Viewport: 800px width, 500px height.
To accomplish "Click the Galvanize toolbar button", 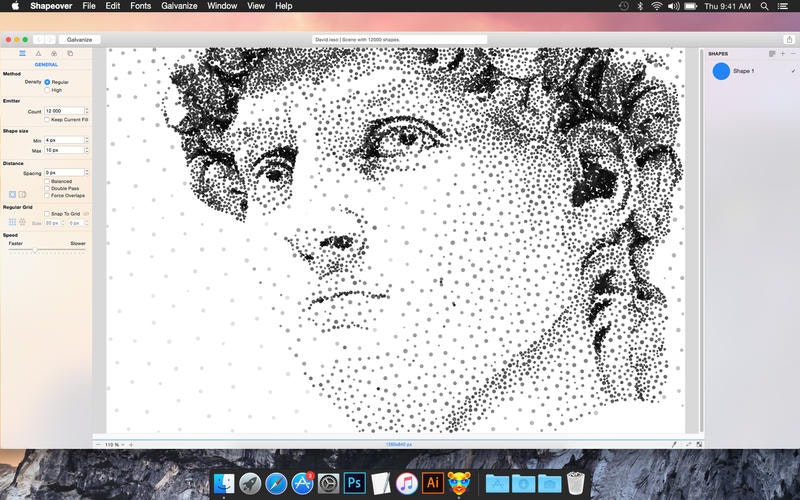I will (80, 39).
